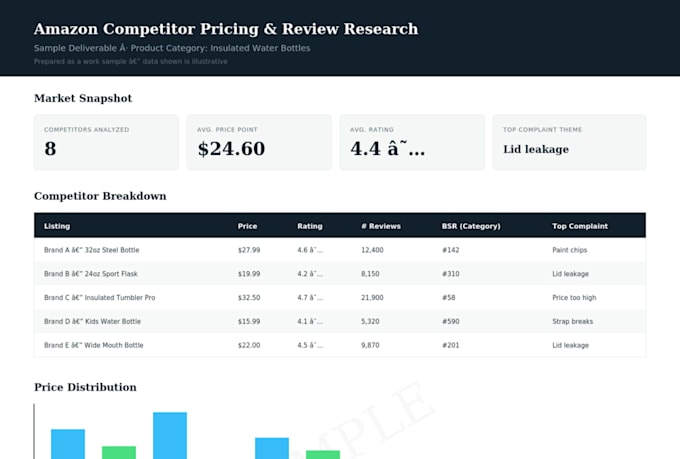Select the 'Top Complaint Theme' Lid leakage card

click(569, 142)
